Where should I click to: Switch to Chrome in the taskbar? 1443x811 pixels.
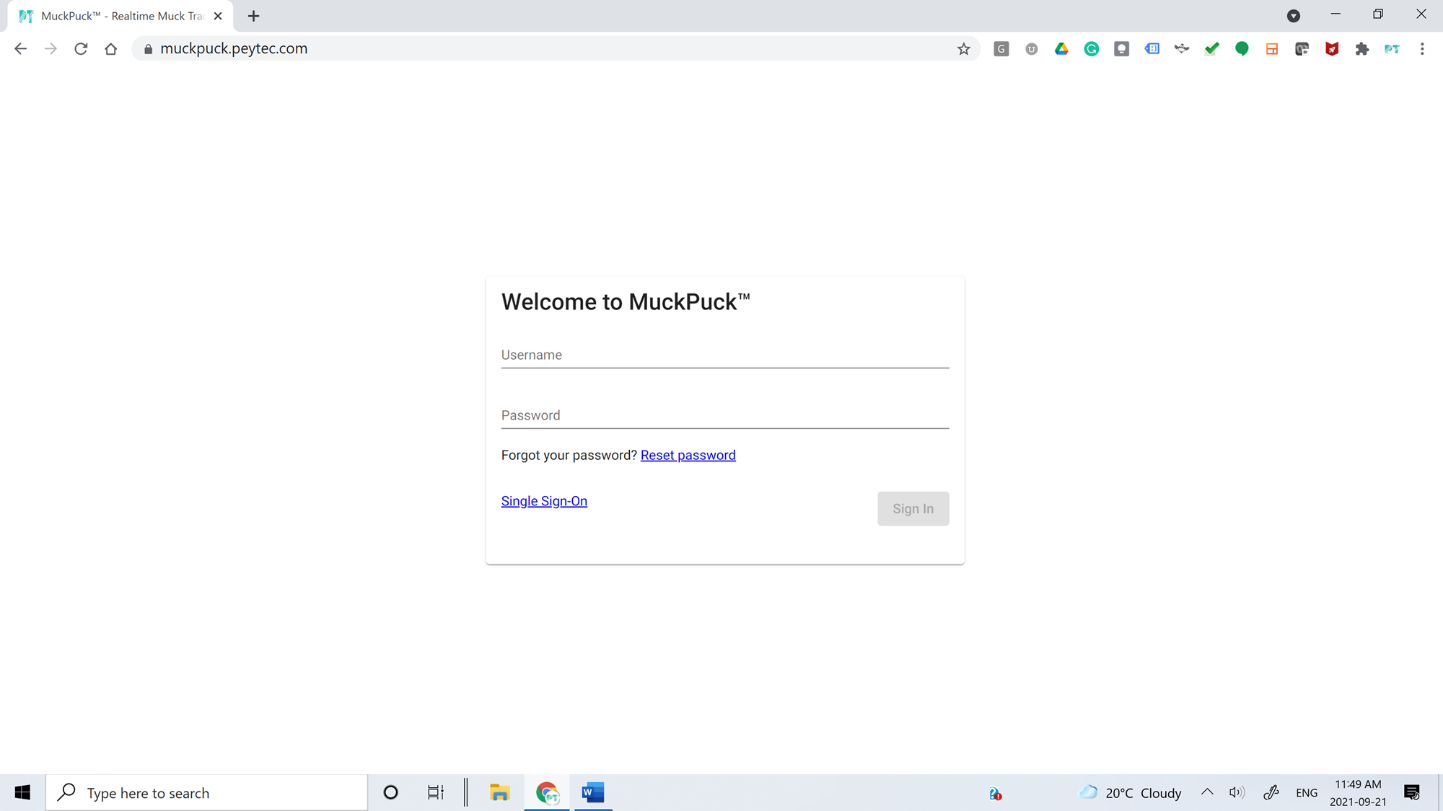pos(547,793)
